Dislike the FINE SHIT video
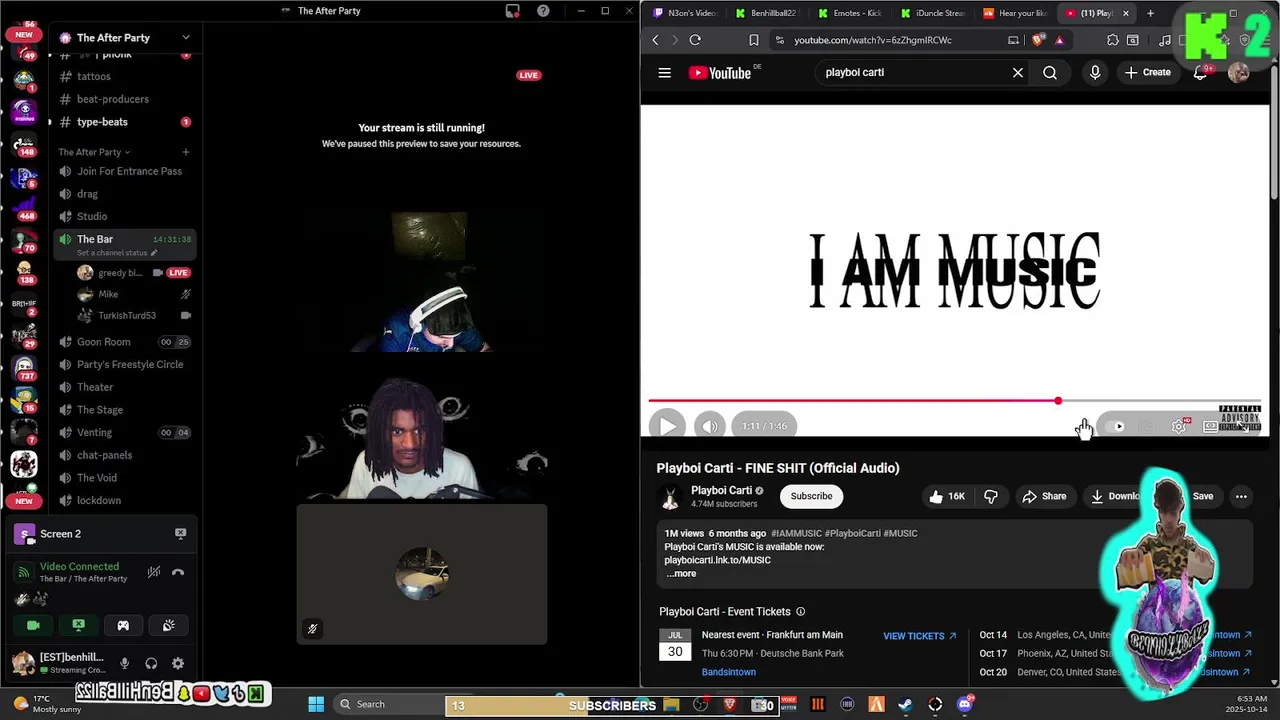Screen dimensions: 1280x720 pos(991,496)
